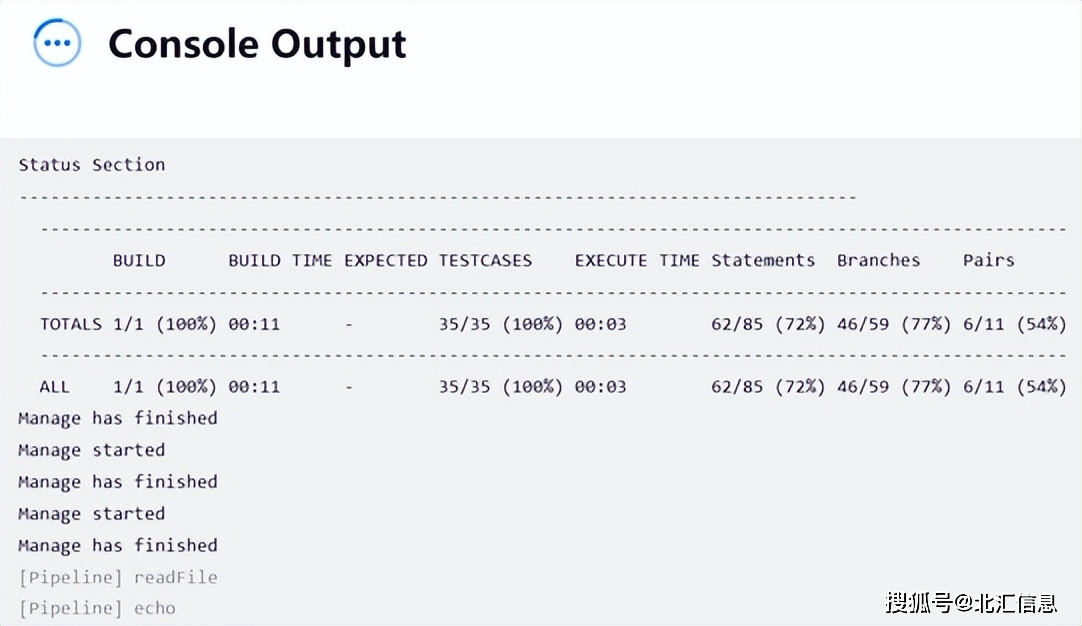Click the build-in-progress status icon

[x=57, y=43]
